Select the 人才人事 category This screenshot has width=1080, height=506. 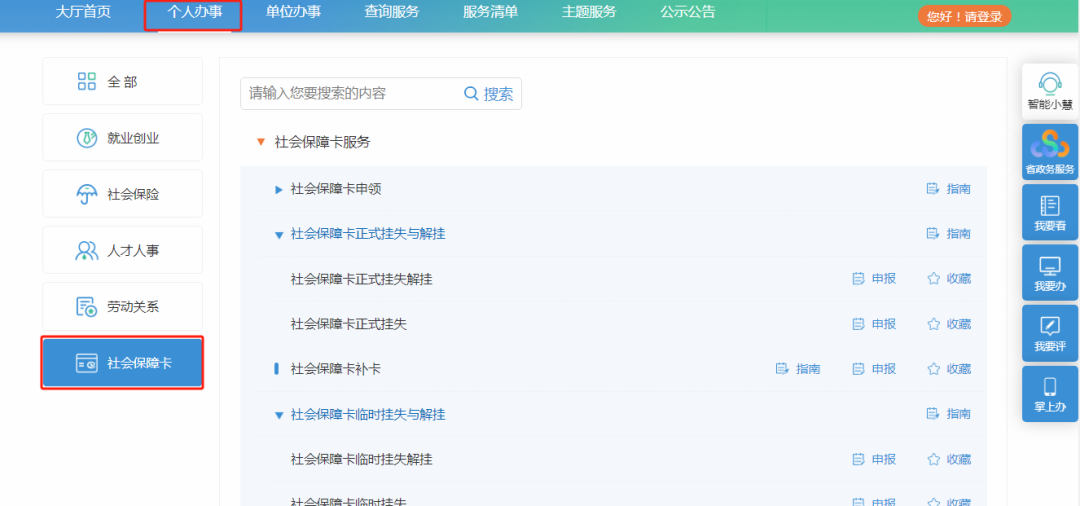[x=123, y=250]
